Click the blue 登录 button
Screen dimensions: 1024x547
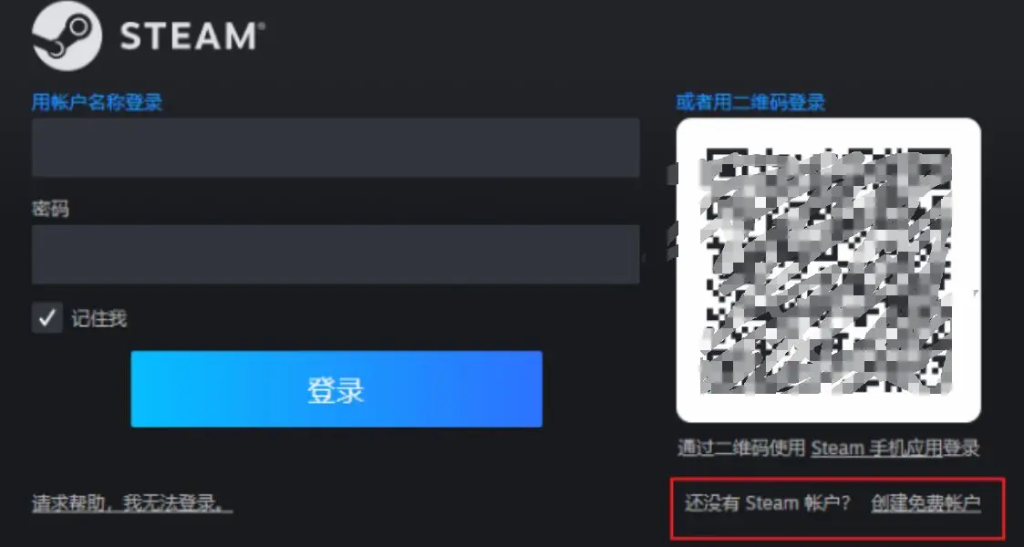click(x=336, y=389)
